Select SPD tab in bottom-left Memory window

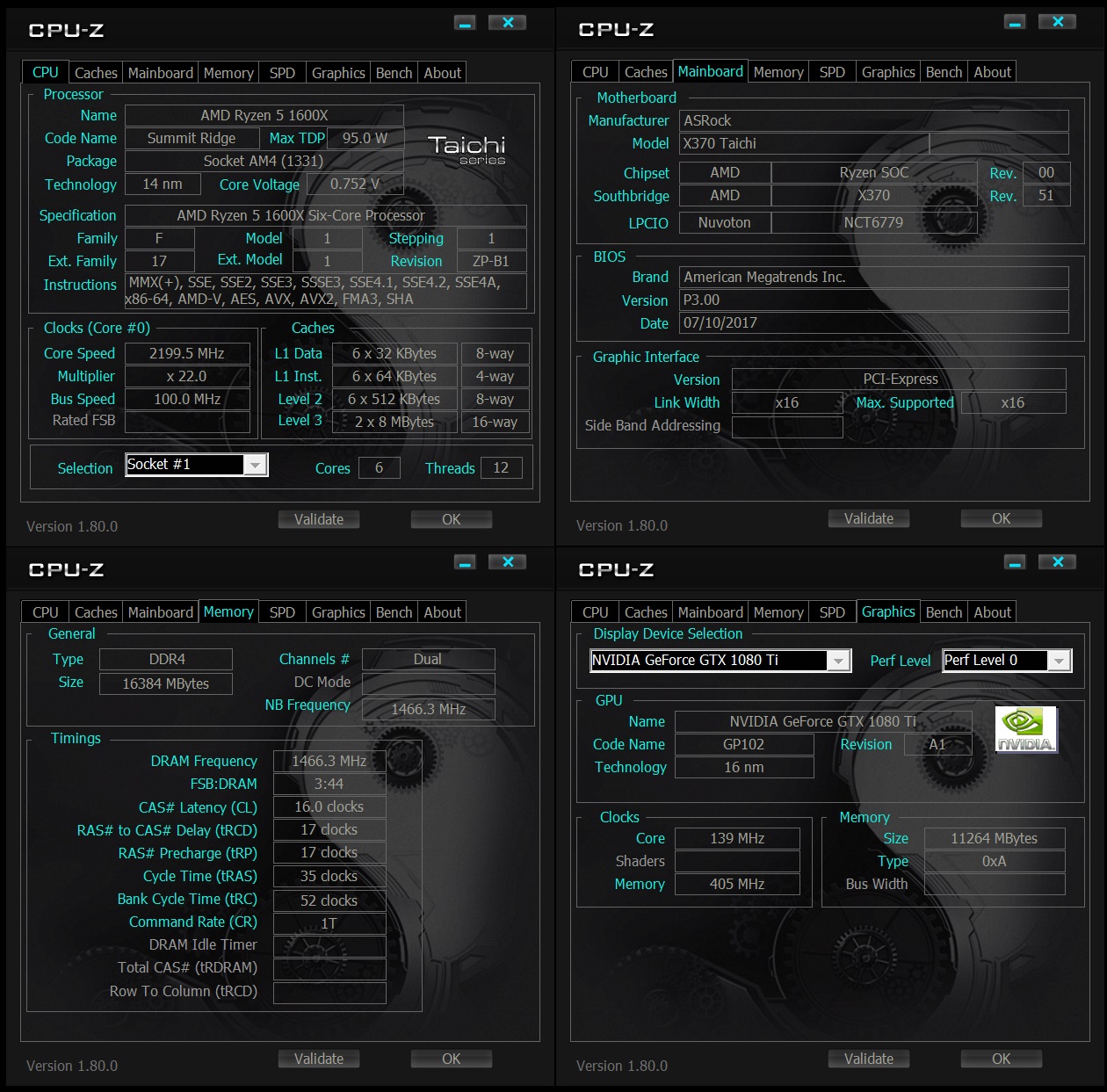click(x=282, y=612)
